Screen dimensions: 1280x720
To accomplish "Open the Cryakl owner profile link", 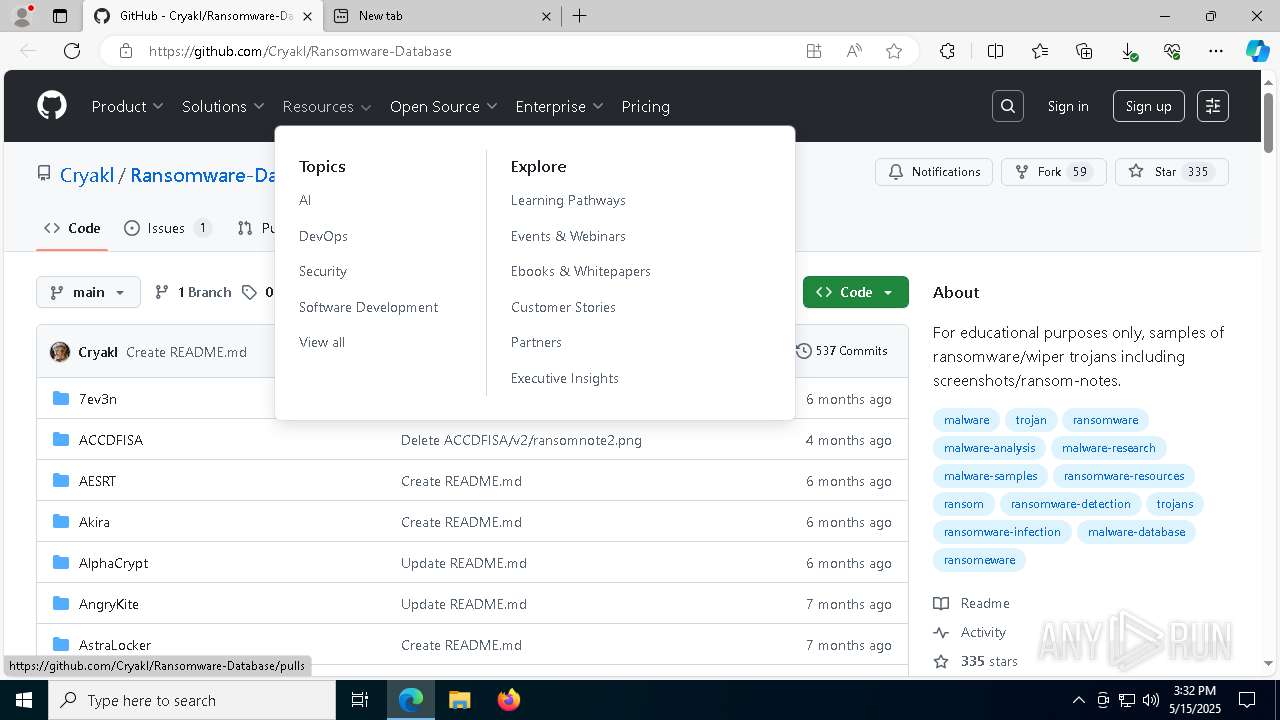I will (87, 175).
